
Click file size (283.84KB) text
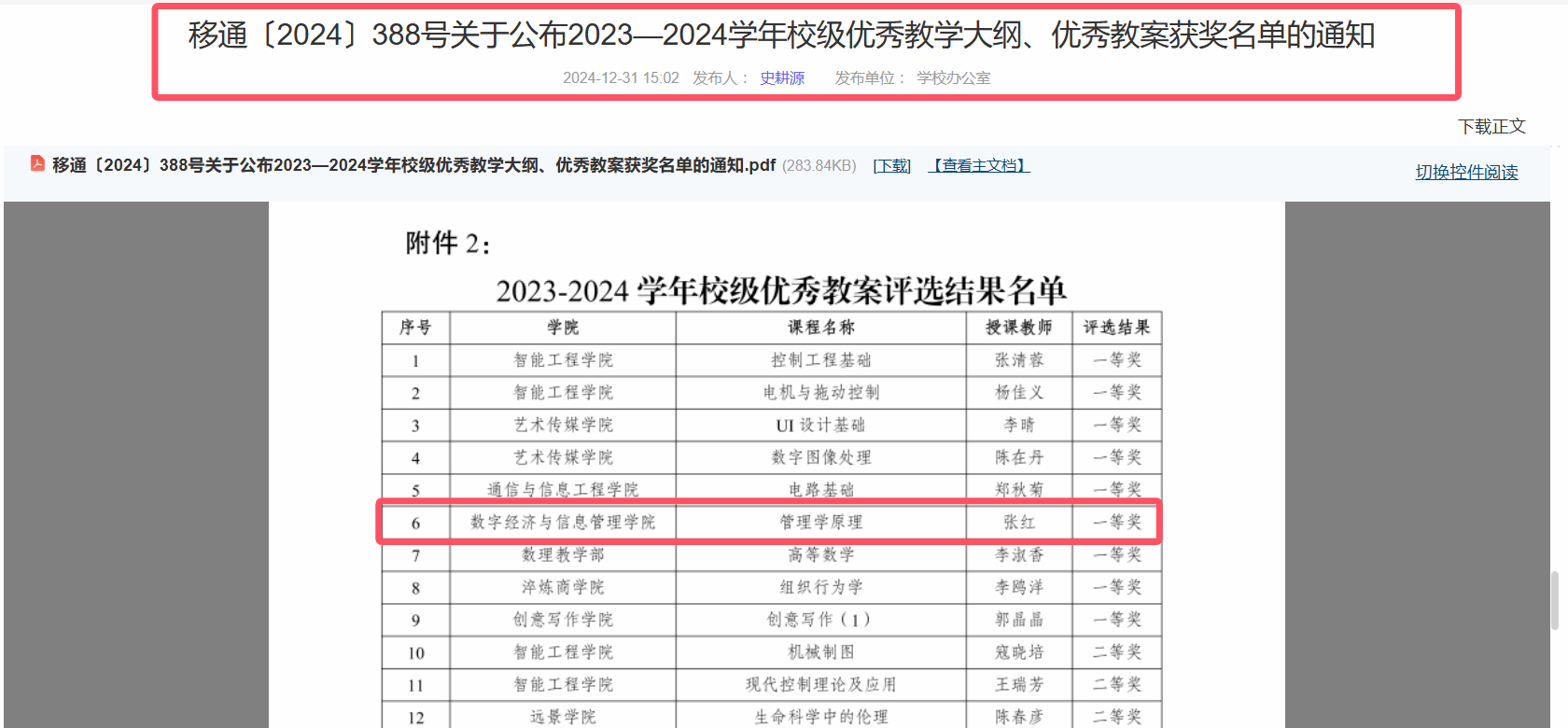coord(819,165)
